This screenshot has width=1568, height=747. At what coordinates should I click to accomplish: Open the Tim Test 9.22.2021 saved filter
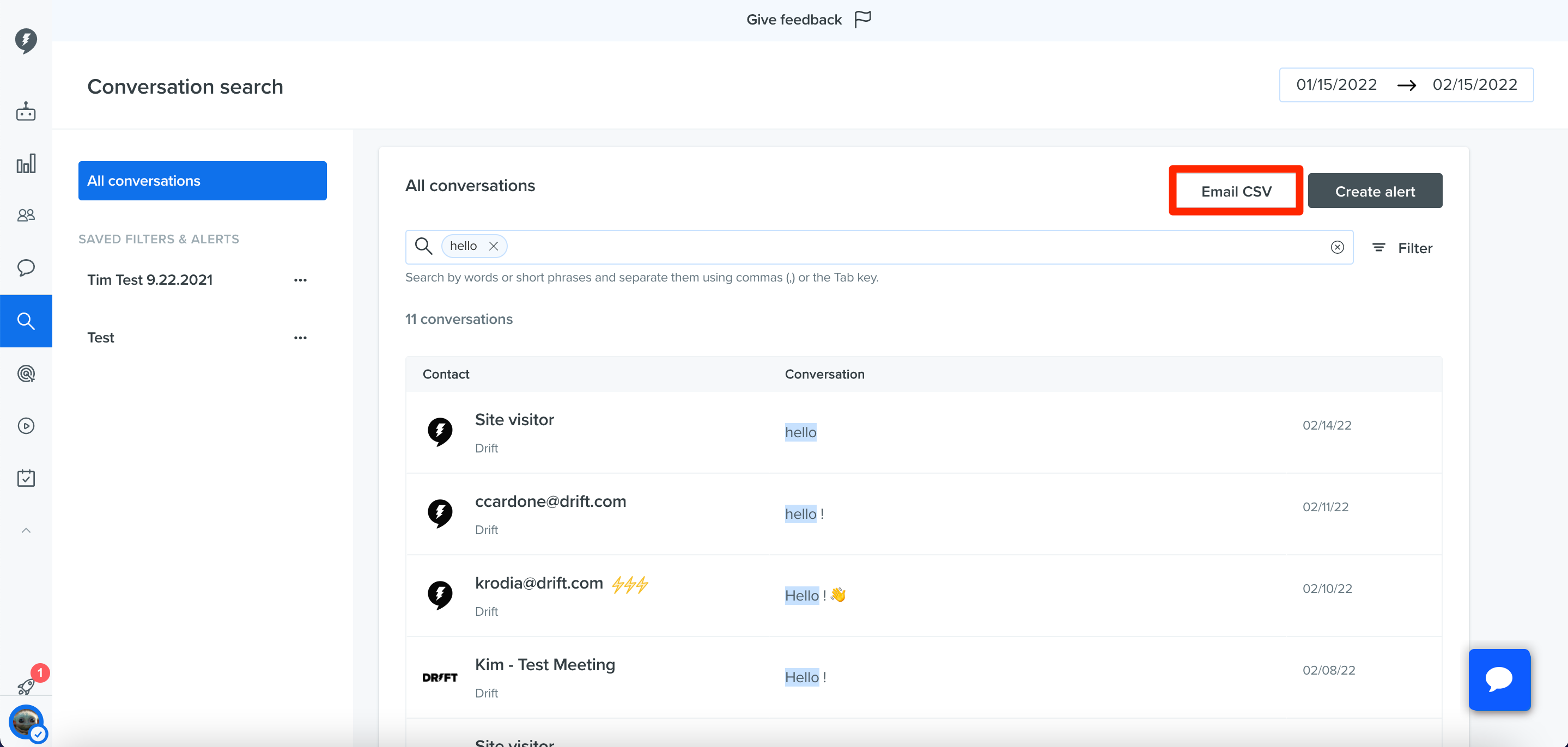click(150, 280)
